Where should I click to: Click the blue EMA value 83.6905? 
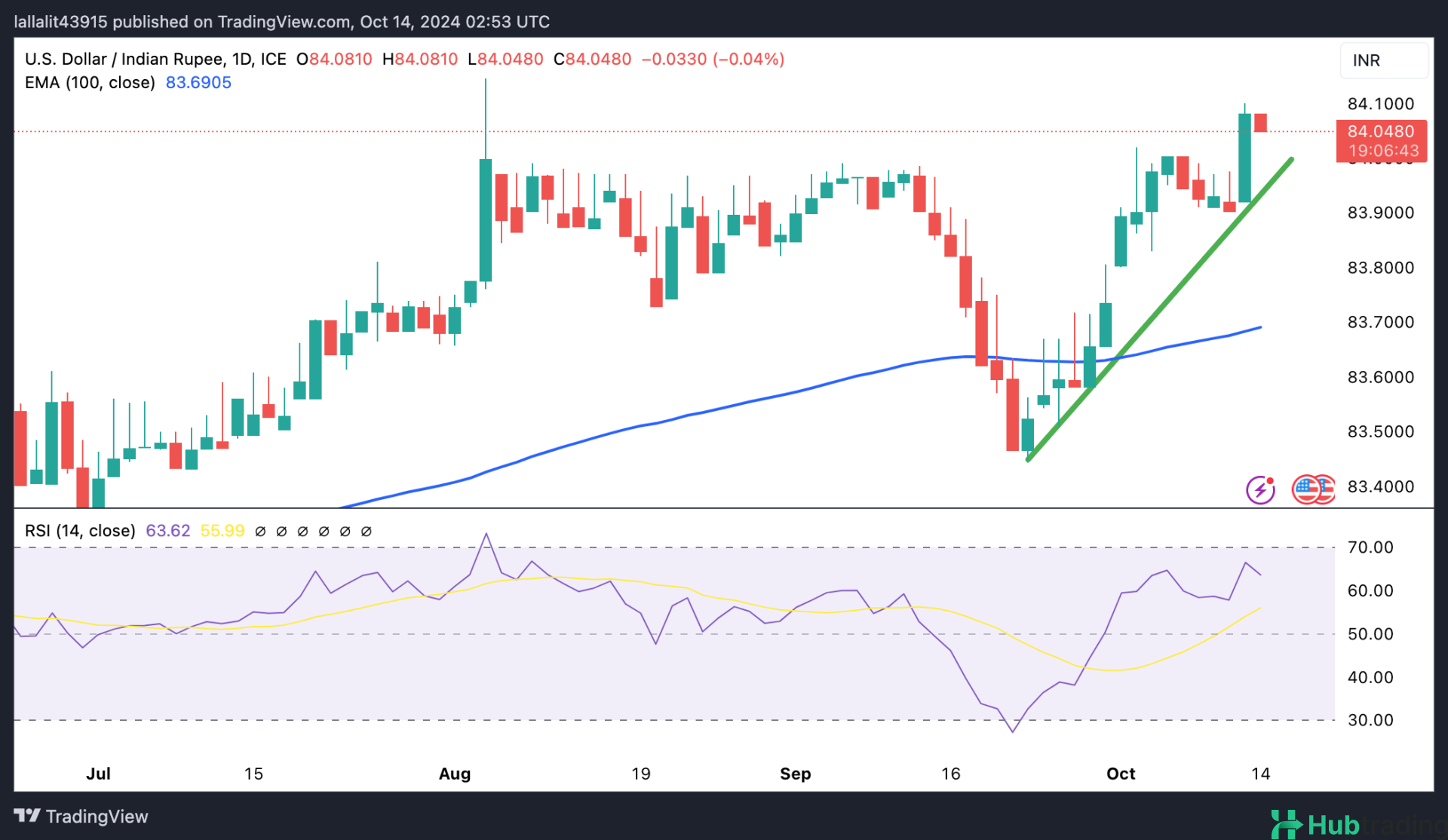coord(198,83)
